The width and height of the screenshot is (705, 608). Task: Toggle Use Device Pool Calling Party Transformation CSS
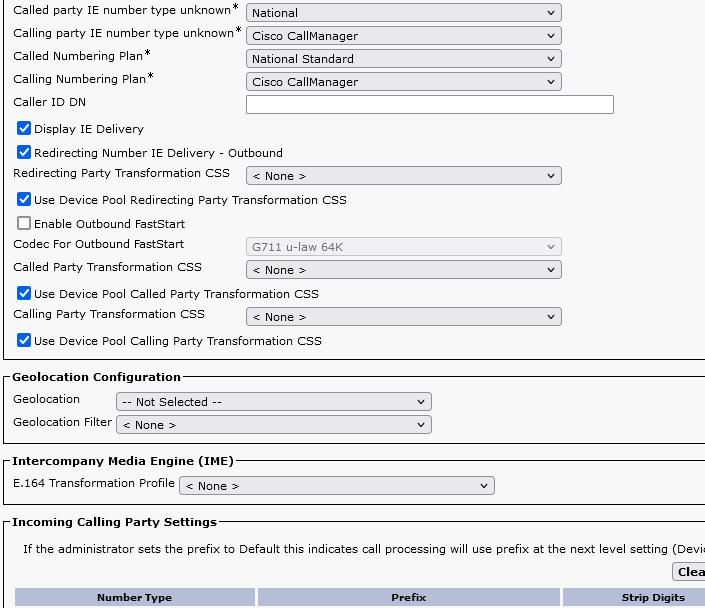(x=24, y=341)
